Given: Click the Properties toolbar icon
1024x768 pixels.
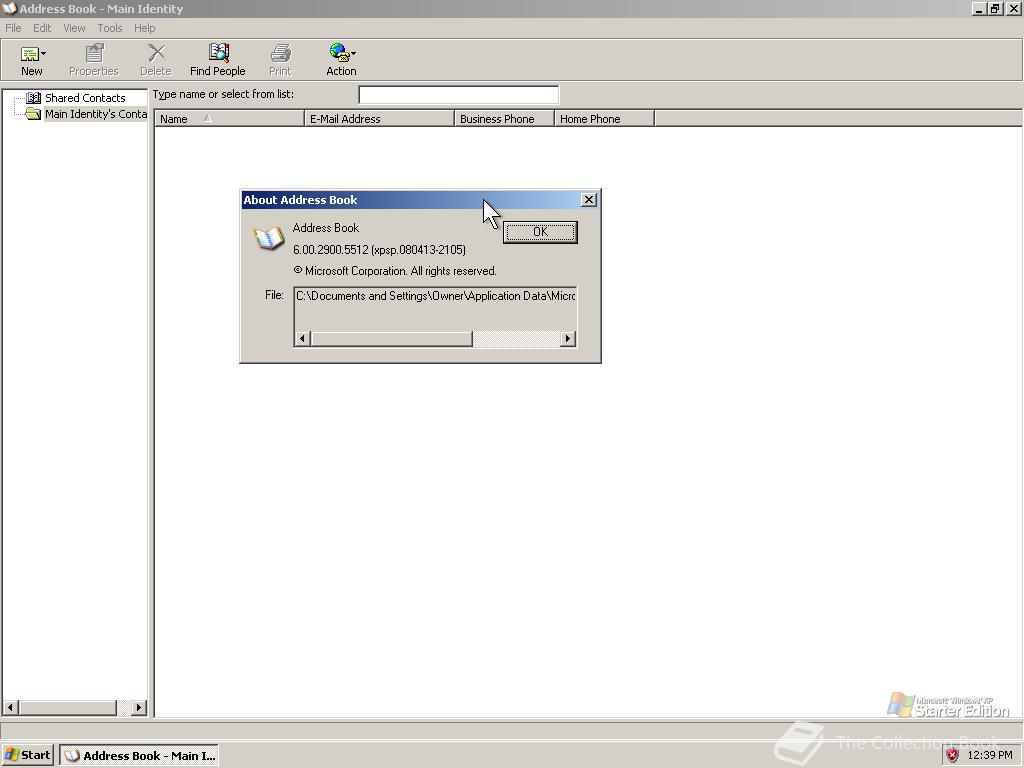Looking at the screenshot, I should tap(94, 54).
